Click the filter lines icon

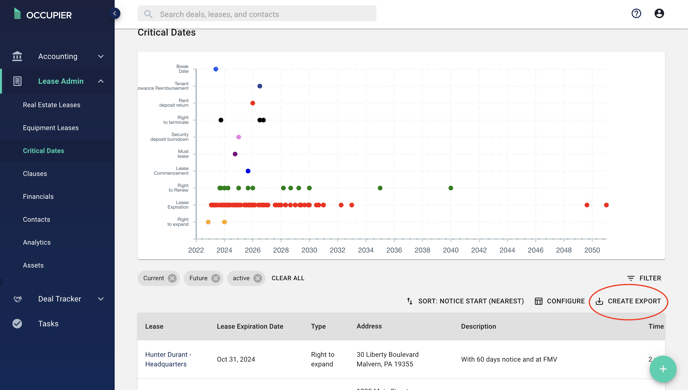tap(631, 278)
